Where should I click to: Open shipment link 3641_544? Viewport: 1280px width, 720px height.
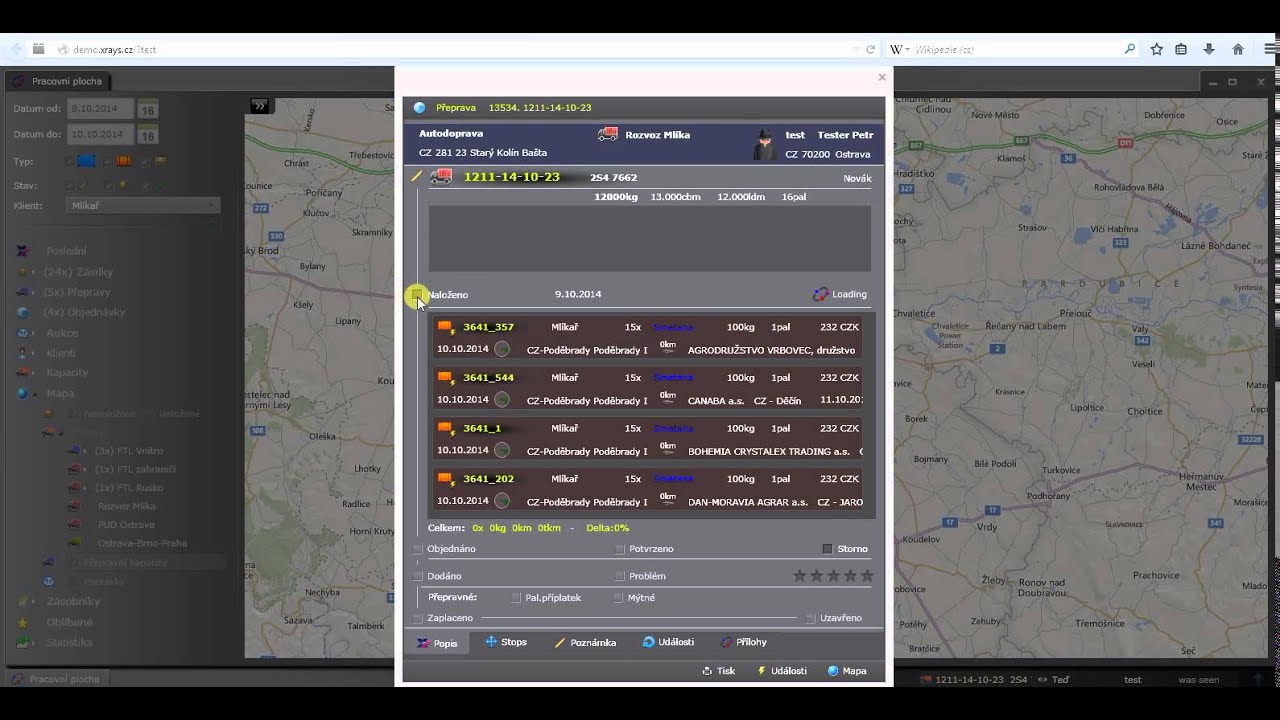tap(488, 377)
